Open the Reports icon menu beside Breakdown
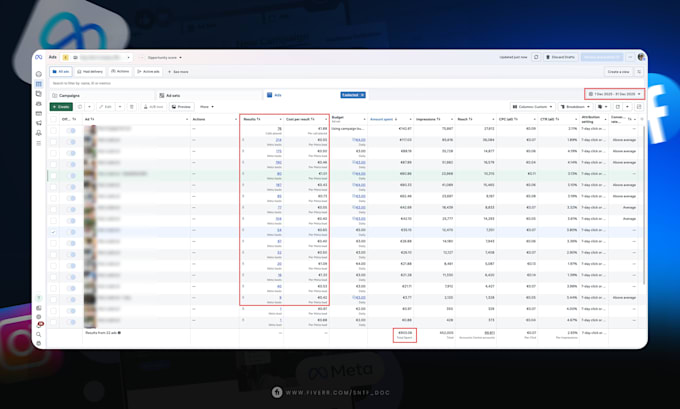The image size is (680, 409). click(x=602, y=107)
